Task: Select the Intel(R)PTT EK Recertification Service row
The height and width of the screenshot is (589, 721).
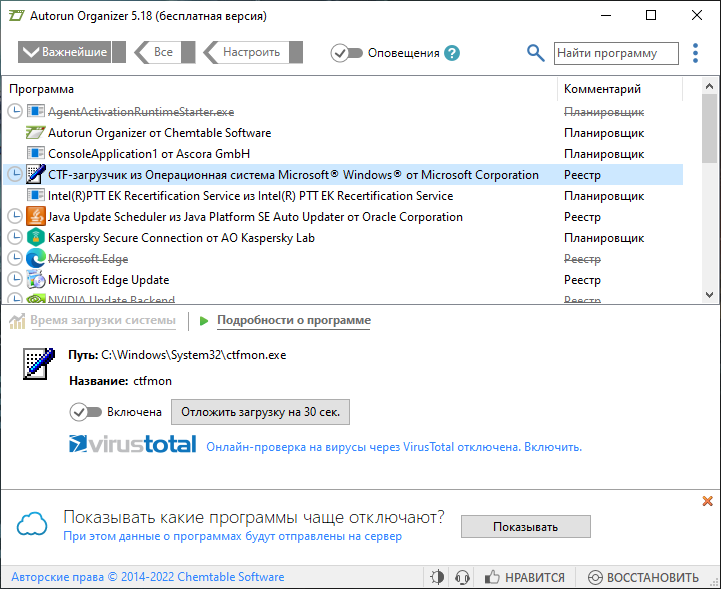Action: click(x=343, y=195)
